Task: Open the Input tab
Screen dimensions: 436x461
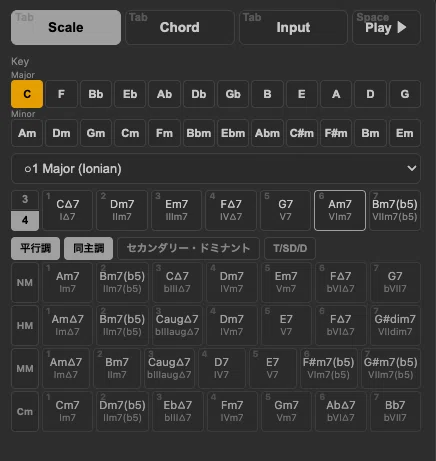Action: (x=293, y=27)
